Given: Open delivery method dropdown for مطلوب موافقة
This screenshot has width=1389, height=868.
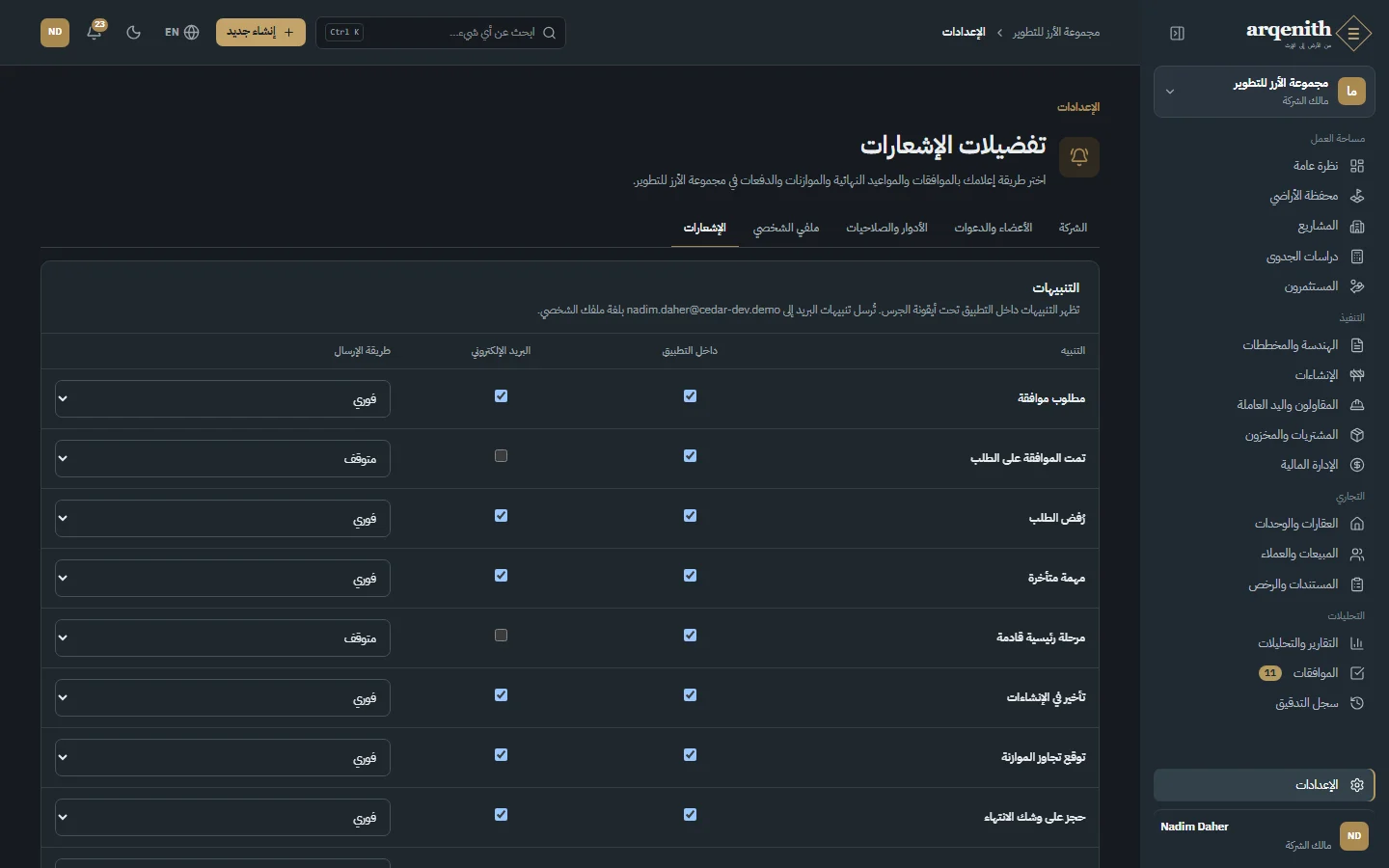Looking at the screenshot, I should 223,399.
